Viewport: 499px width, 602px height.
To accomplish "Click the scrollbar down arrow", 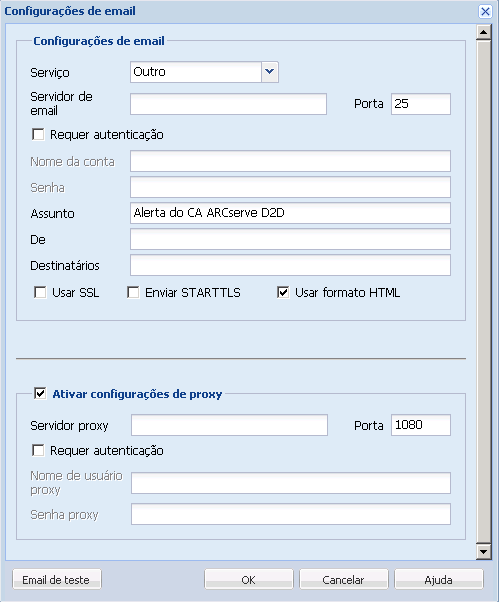I will pos(484,552).
